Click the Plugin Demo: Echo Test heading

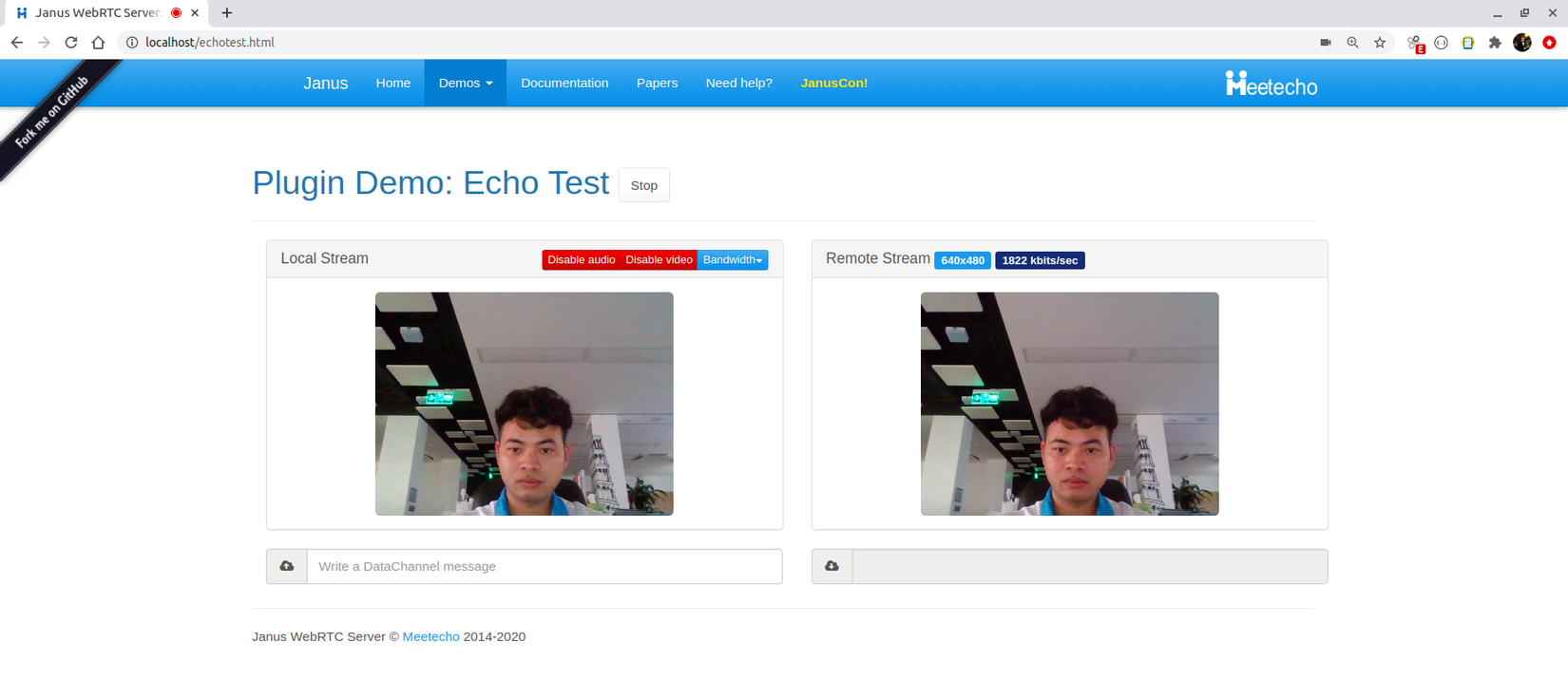point(430,182)
